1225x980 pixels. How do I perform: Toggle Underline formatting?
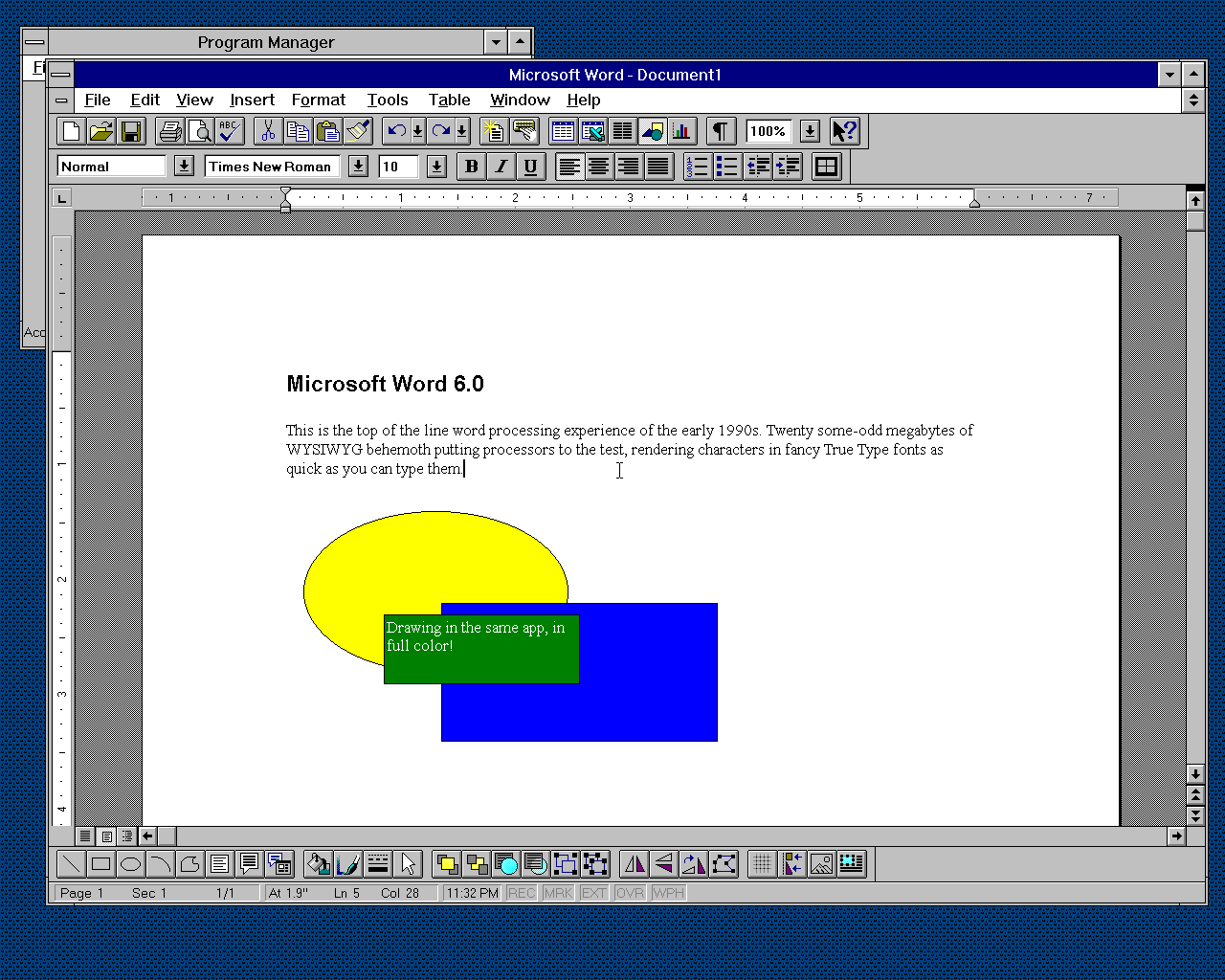530,167
